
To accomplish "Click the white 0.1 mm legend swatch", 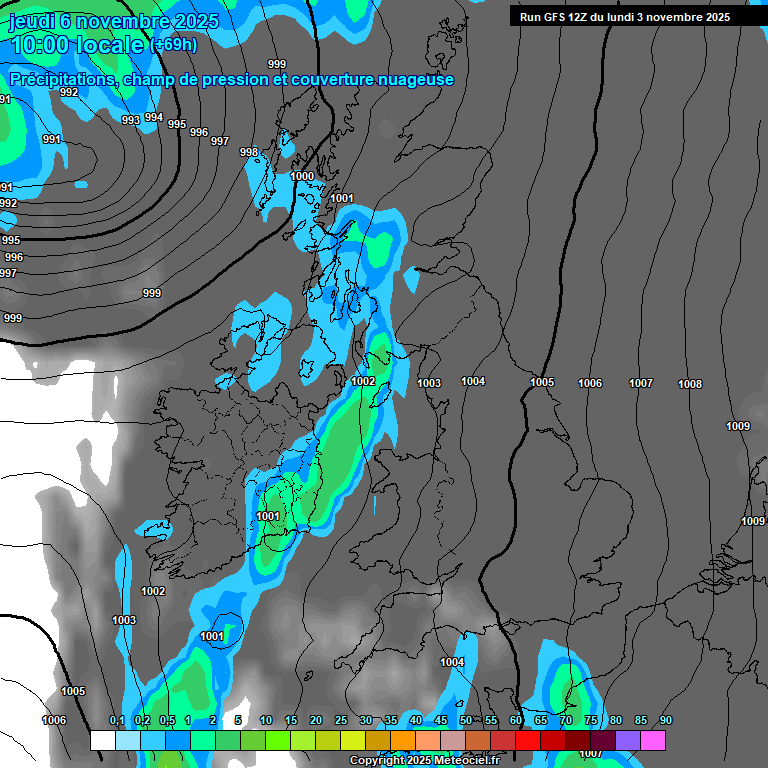I will (102, 741).
